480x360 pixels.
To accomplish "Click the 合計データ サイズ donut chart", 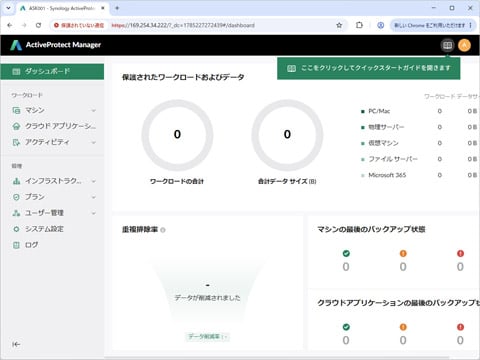I will point(287,135).
